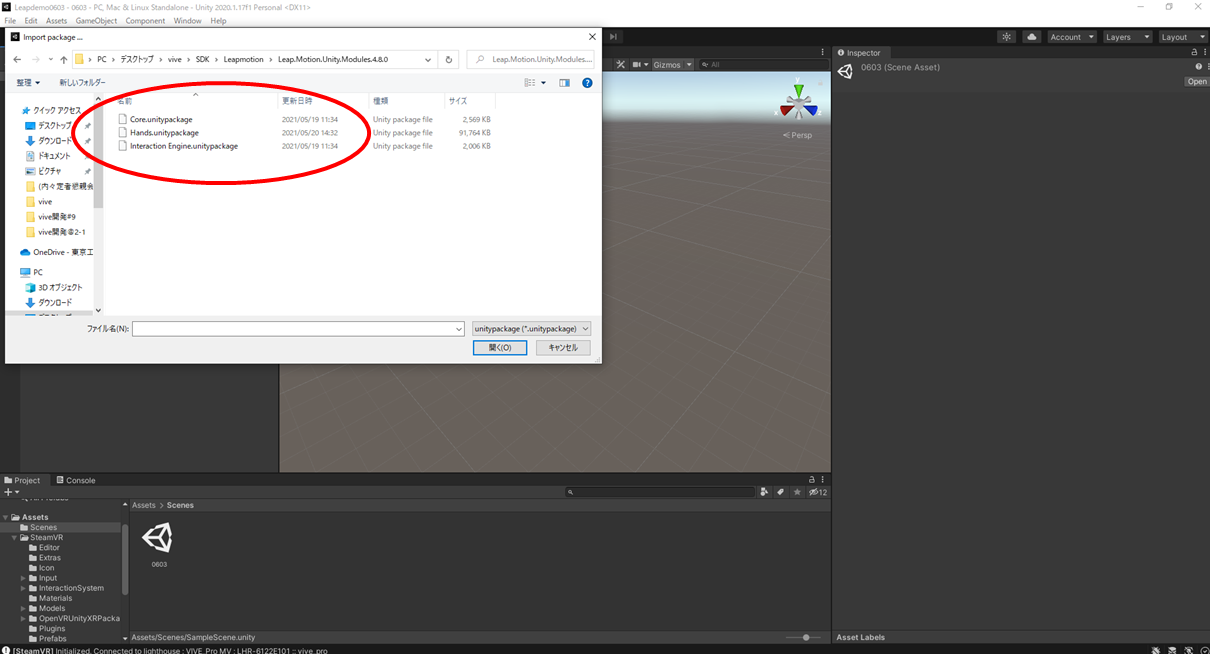The width and height of the screenshot is (1210, 654).
Task: Switch to the Project tab
Action: [x=23, y=480]
